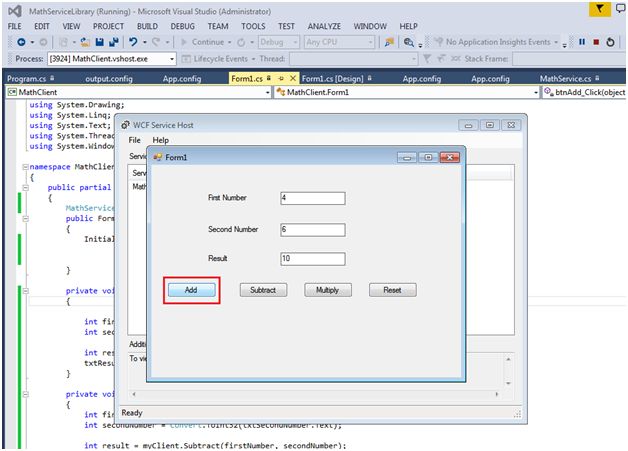628x451 pixels.
Task: Click the pin icon on Form1.cs tab
Action: (281, 78)
